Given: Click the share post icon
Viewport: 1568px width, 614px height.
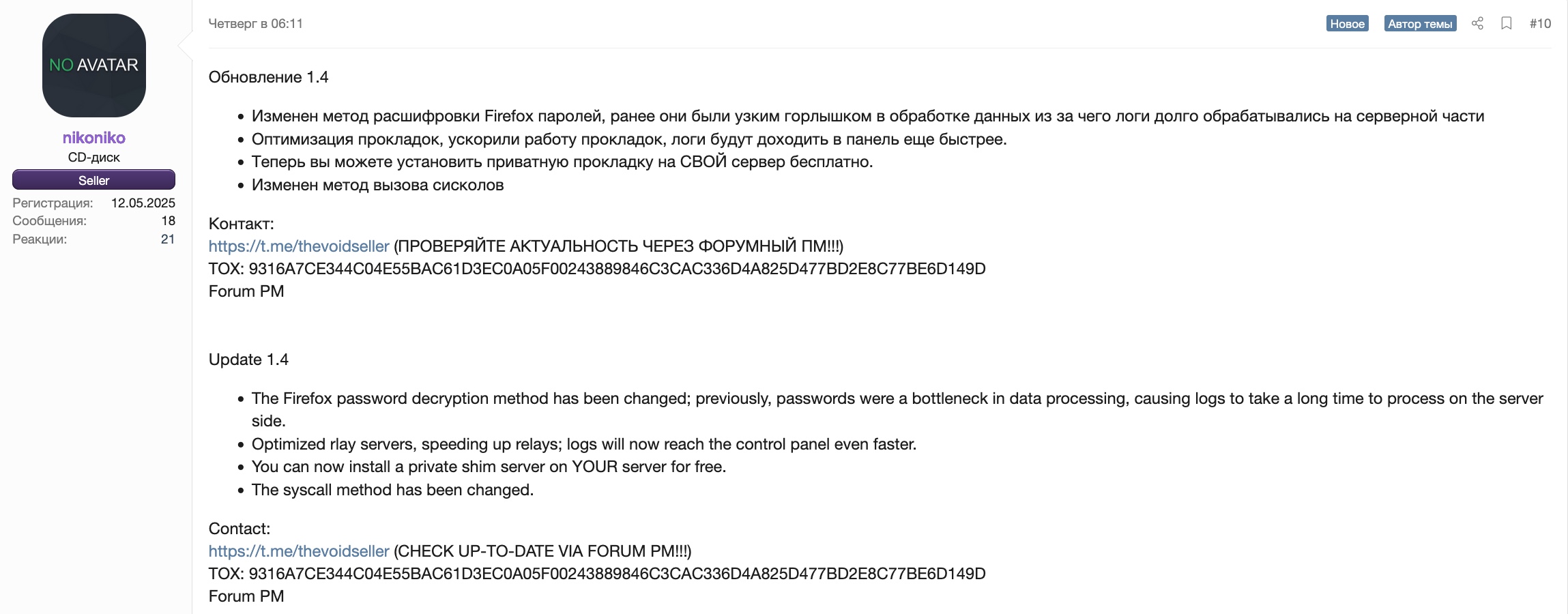Looking at the screenshot, I should pyautogui.click(x=1477, y=23).
